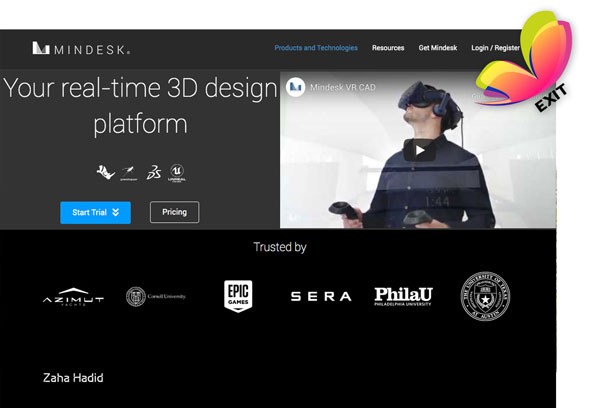Click the Cornell University logo

(x=156, y=296)
